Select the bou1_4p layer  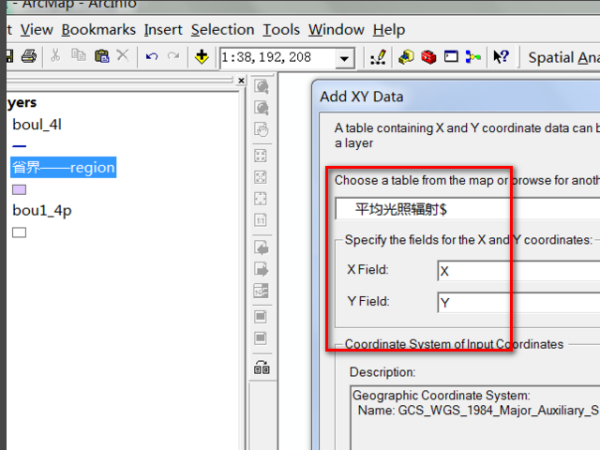pos(42,210)
